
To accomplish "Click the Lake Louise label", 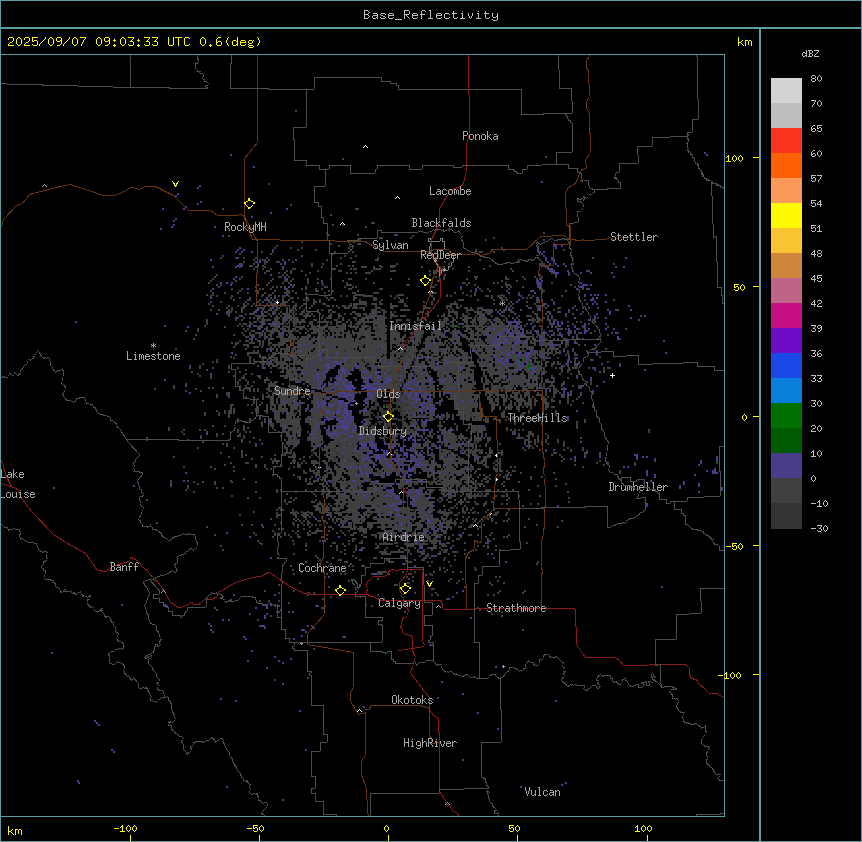I will [18, 484].
